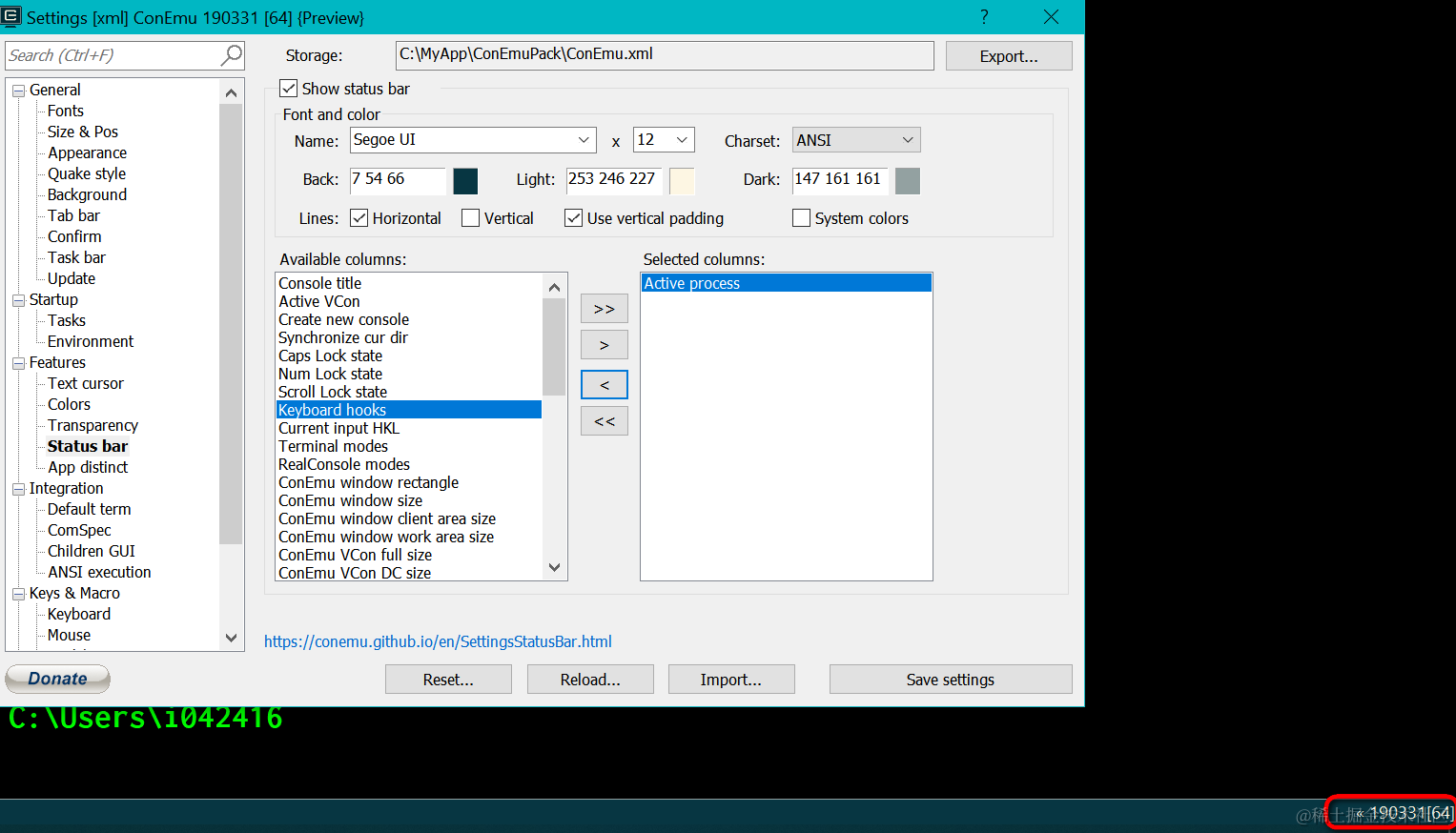Go to Appearance settings page
Viewport: 1456px width, 833px height.
click(x=87, y=152)
